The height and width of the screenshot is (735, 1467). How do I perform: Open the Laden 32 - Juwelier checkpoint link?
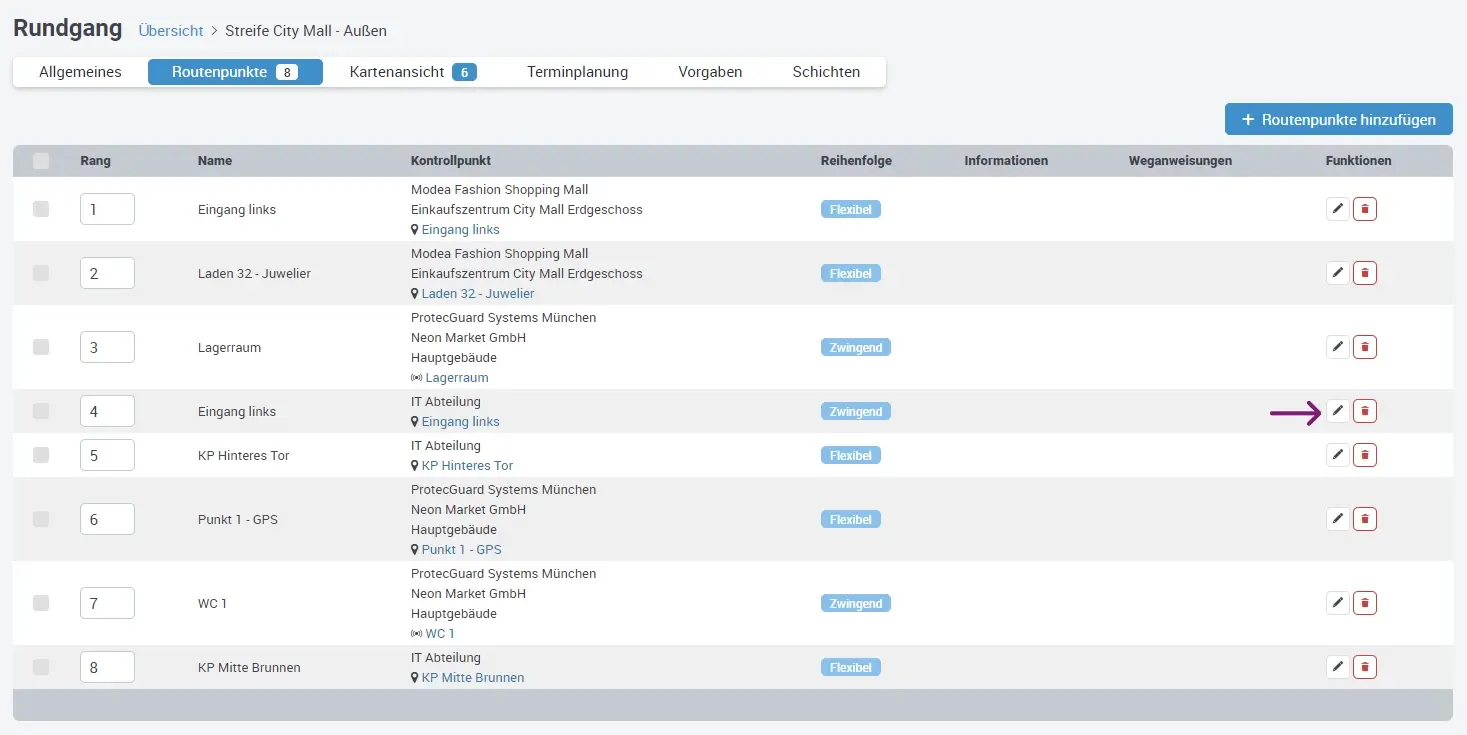pyautogui.click(x=477, y=294)
